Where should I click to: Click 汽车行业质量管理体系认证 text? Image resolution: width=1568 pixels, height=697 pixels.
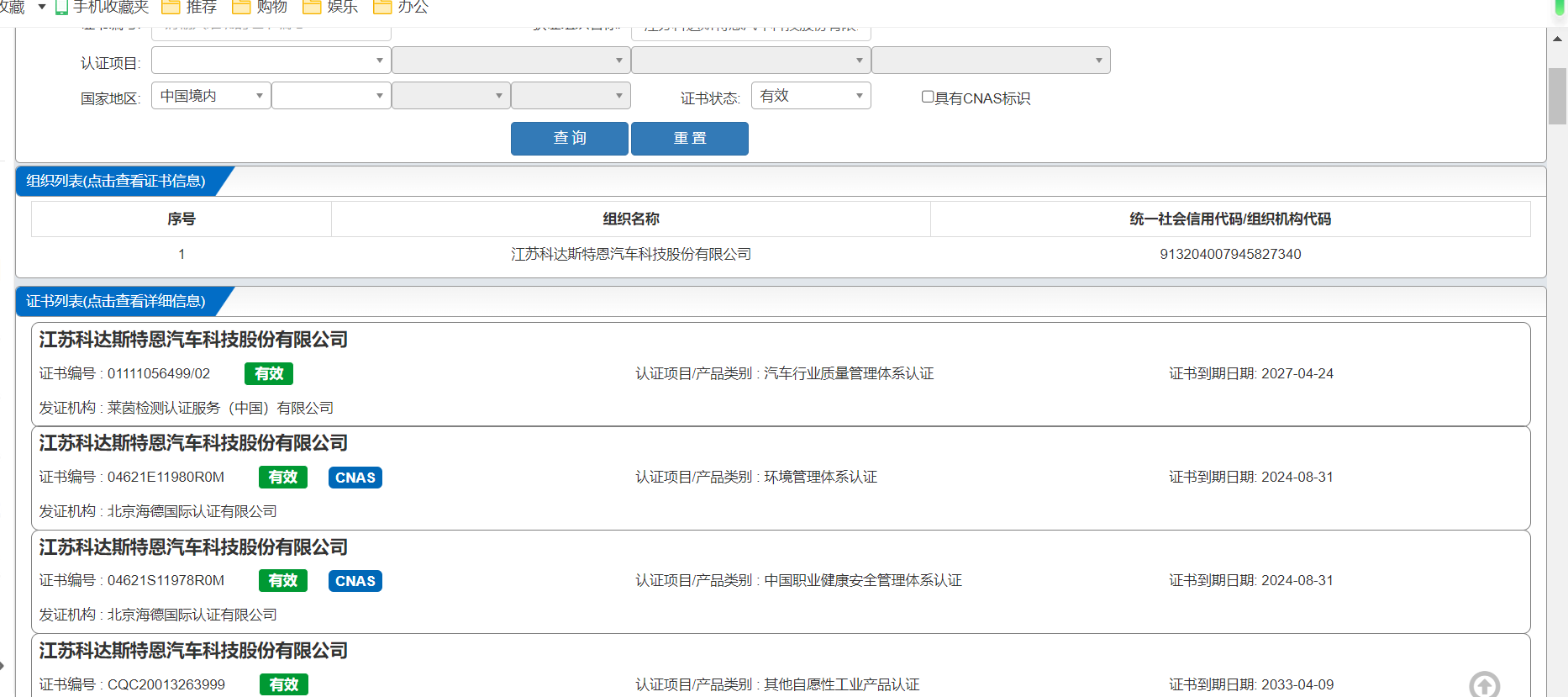[x=849, y=373]
